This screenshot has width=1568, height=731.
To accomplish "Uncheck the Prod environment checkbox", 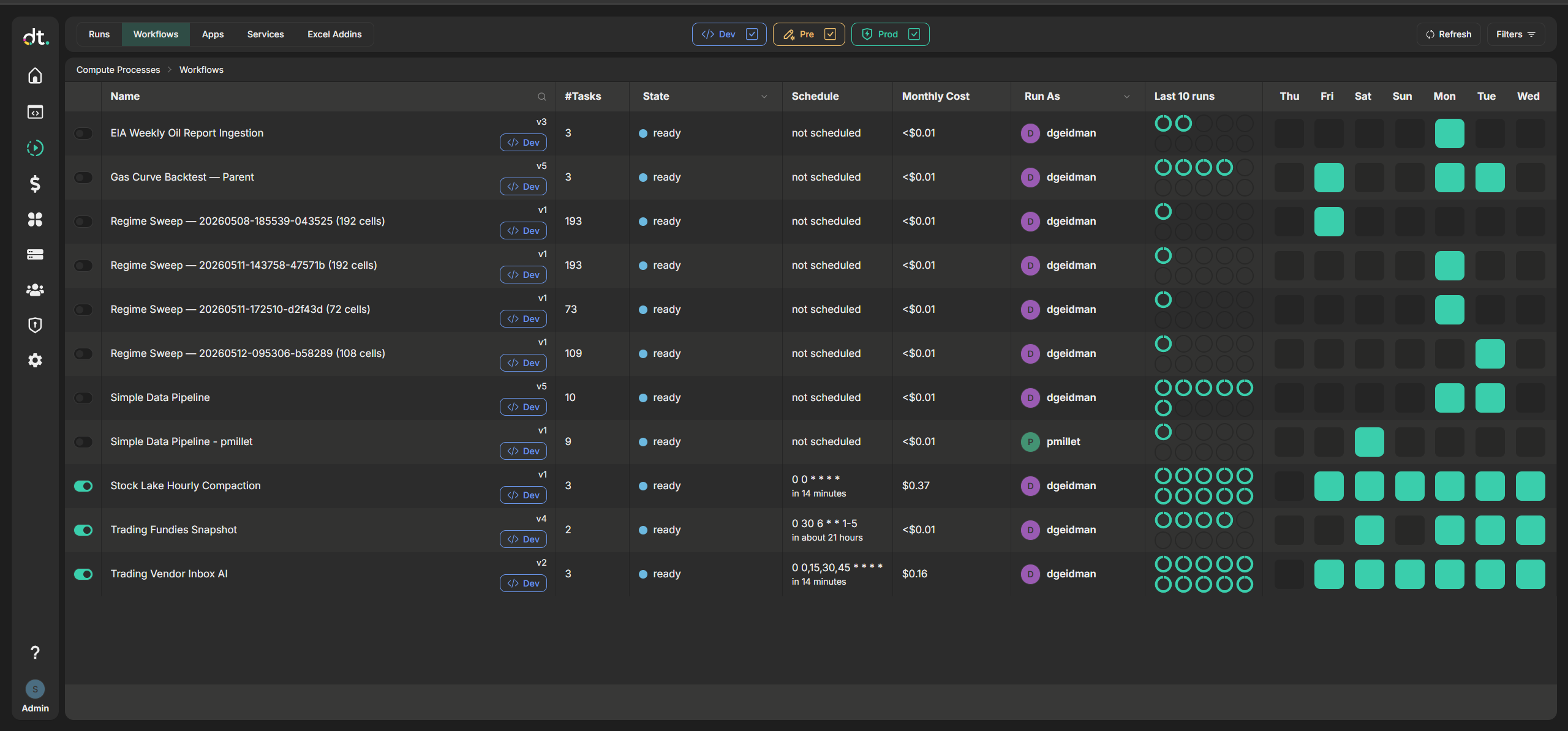I will 914,34.
